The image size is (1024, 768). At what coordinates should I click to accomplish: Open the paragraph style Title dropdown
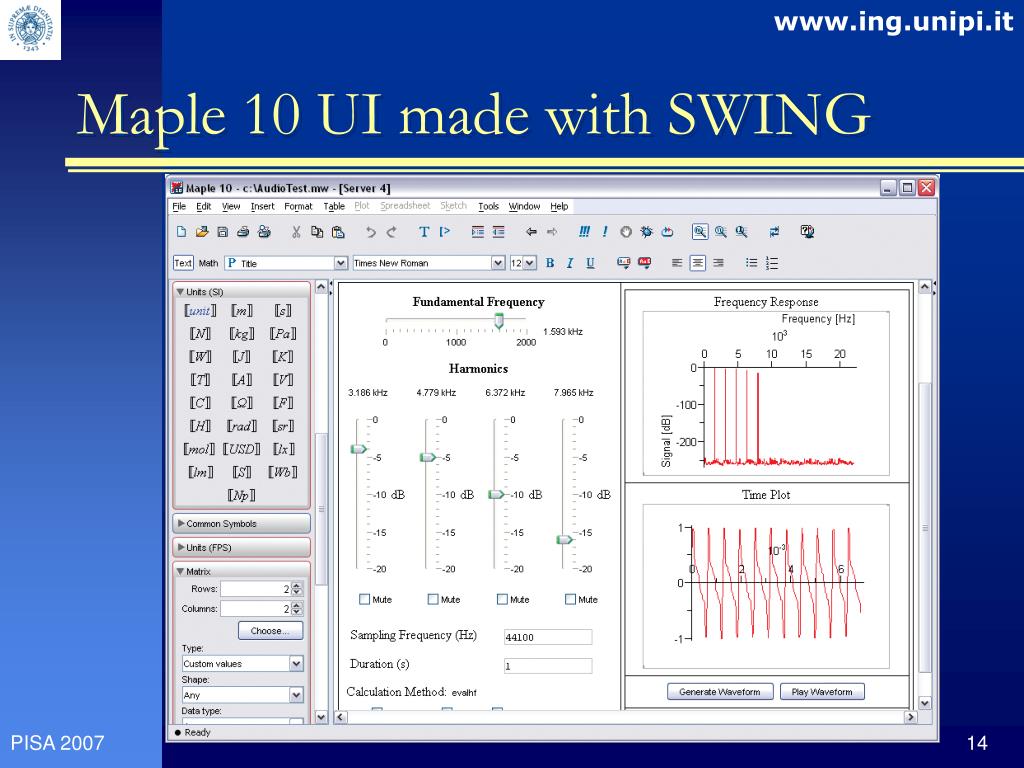340,263
